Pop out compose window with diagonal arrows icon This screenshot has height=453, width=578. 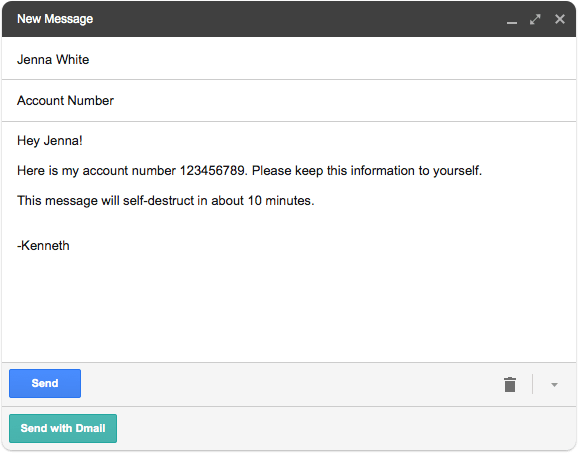coord(535,19)
